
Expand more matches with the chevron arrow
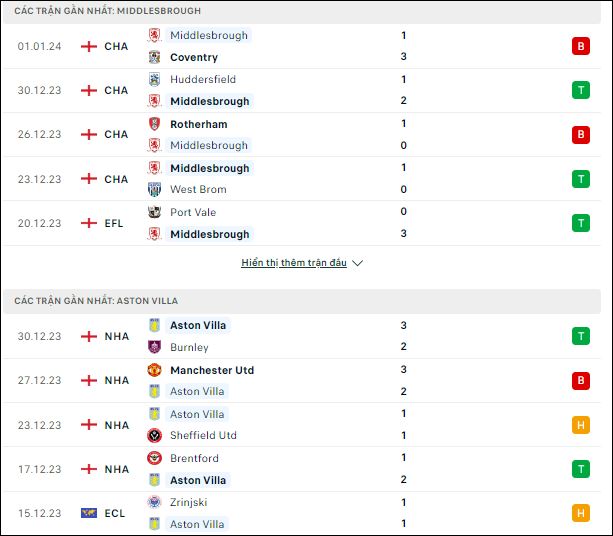(x=357, y=263)
